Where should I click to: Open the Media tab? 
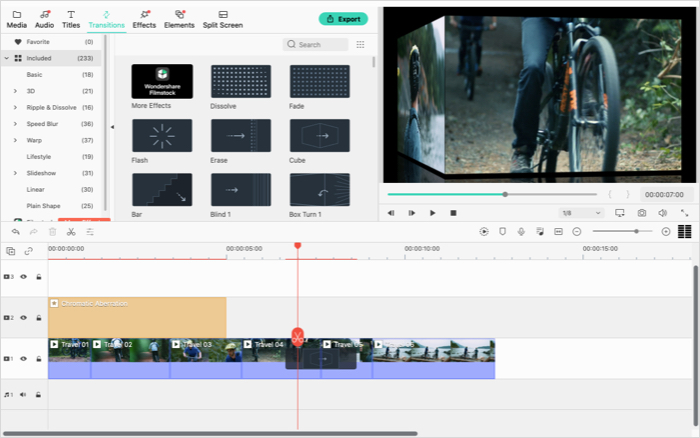(x=17, y=20)
